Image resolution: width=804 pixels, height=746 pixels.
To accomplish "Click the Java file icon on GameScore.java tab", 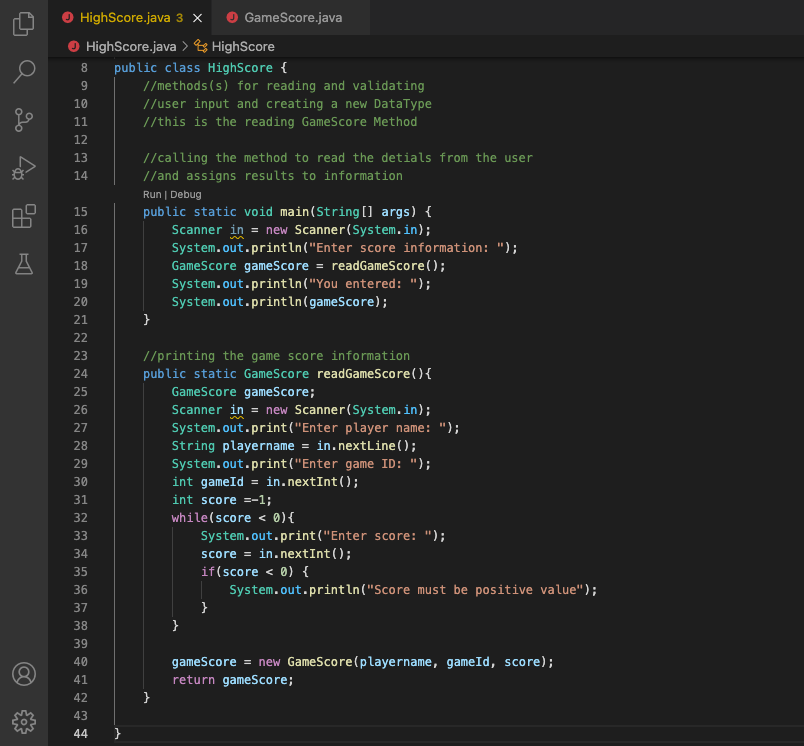I will point(232,17).
